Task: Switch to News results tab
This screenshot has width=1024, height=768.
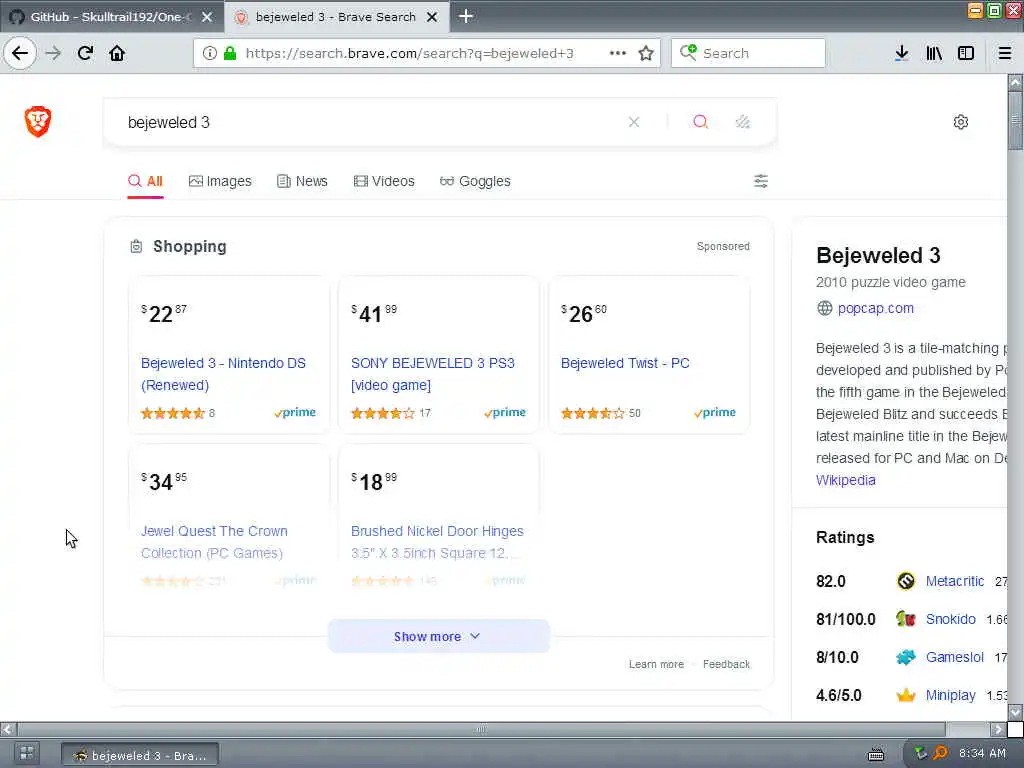Action: [x=302, y=181]
